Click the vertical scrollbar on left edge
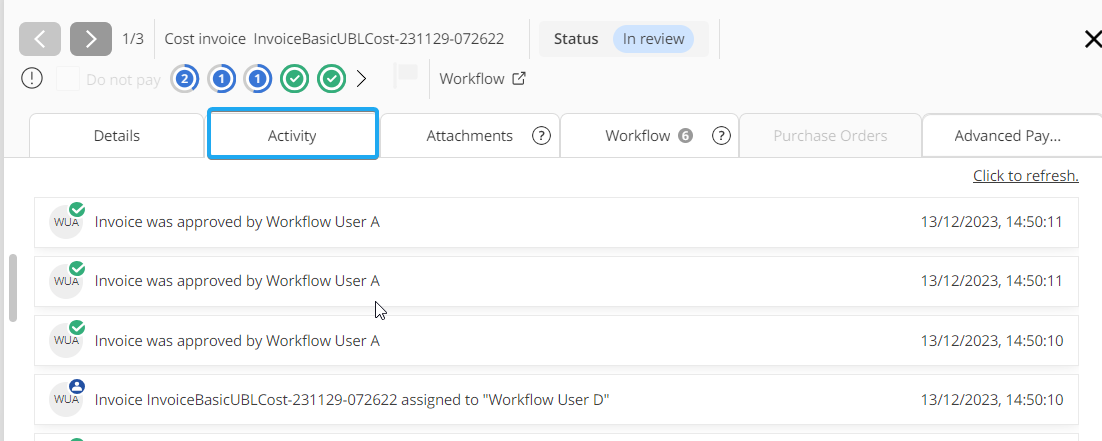1102x441 pixels. click(13, 288)
